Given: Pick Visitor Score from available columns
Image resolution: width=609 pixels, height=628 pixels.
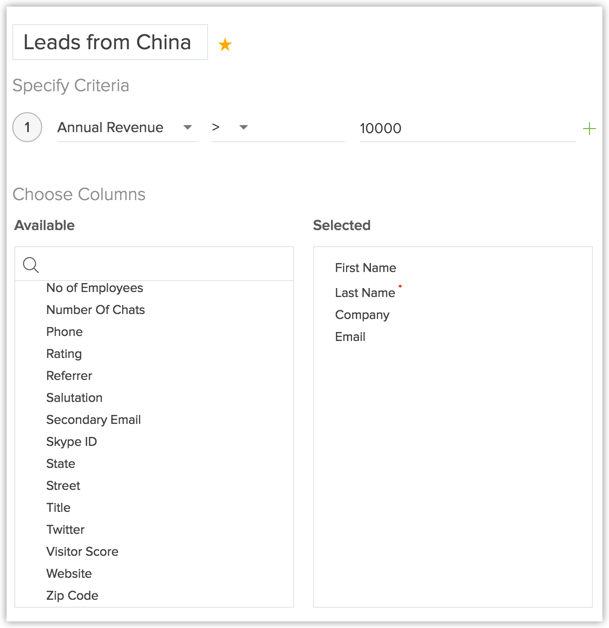Looking at the screenshot, I should click(x=82, y=552).
